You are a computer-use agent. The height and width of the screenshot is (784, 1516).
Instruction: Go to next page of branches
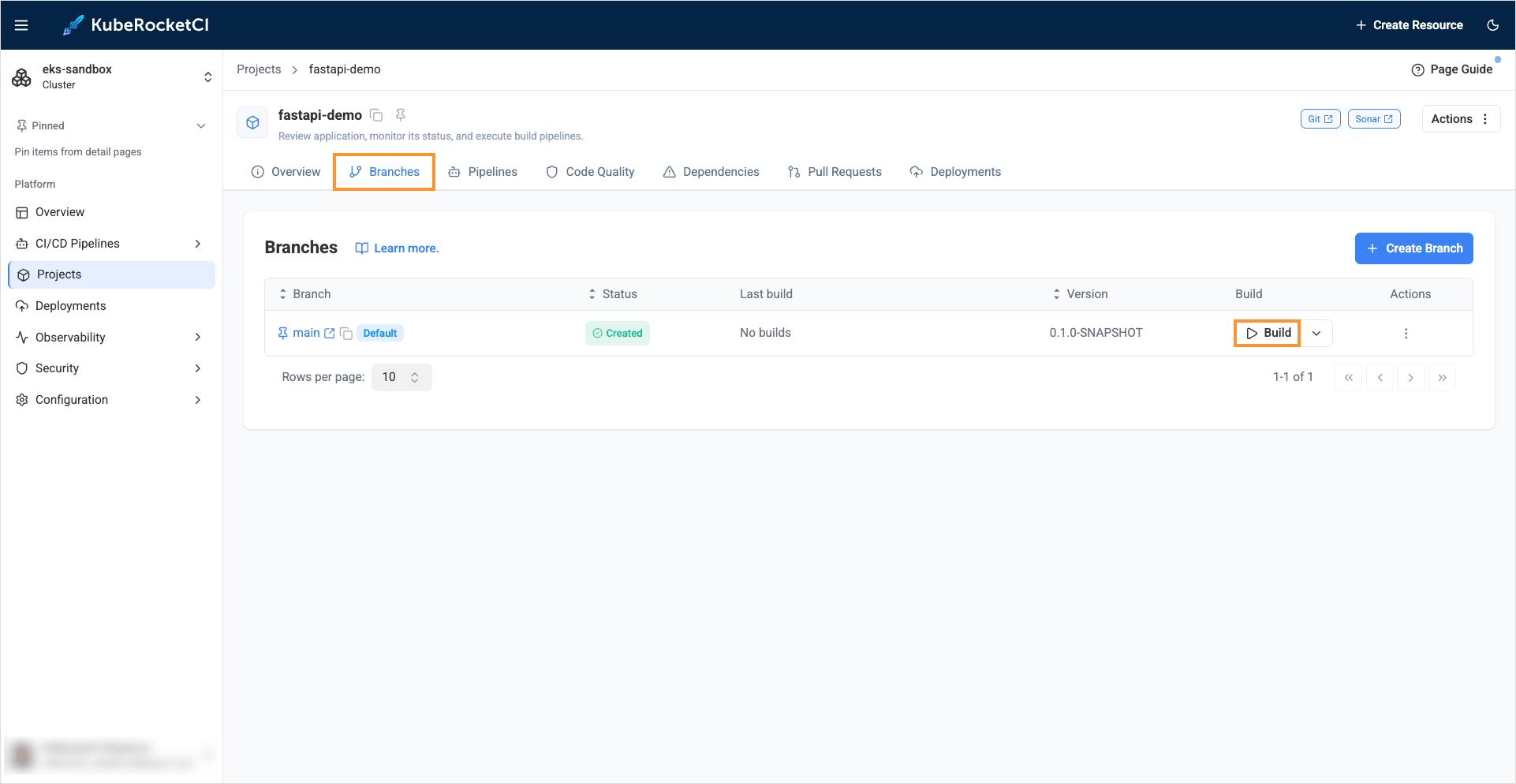(1411, 378)
